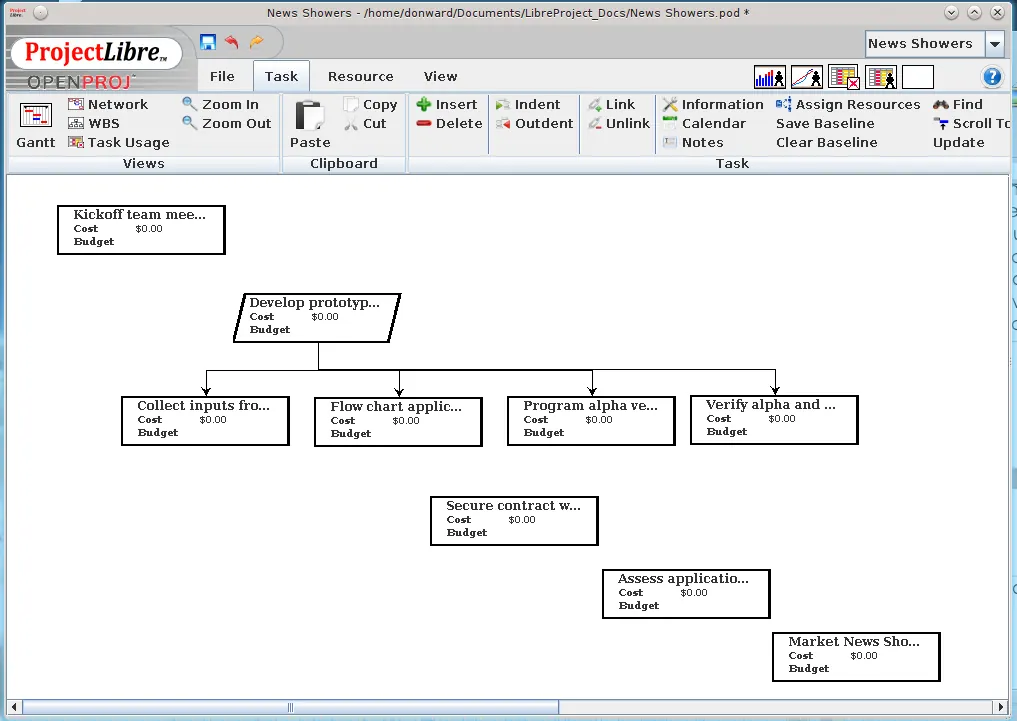Select the Task ribbon tab
The height and width of the screenshot is (721, 1017).
pyautogui.click(x=281, y=77)
